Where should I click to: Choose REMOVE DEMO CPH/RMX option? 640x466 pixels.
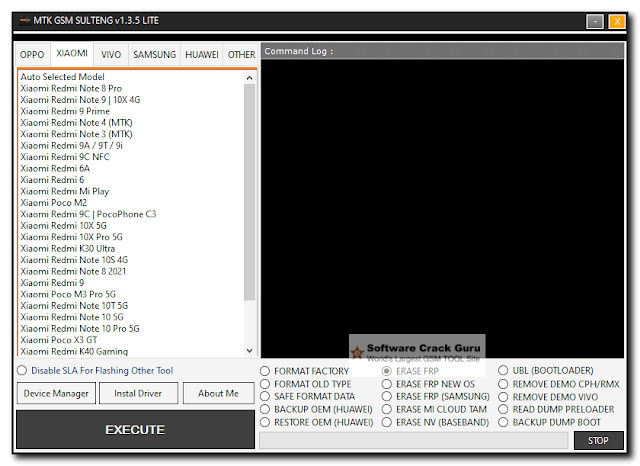coord(559,384)
